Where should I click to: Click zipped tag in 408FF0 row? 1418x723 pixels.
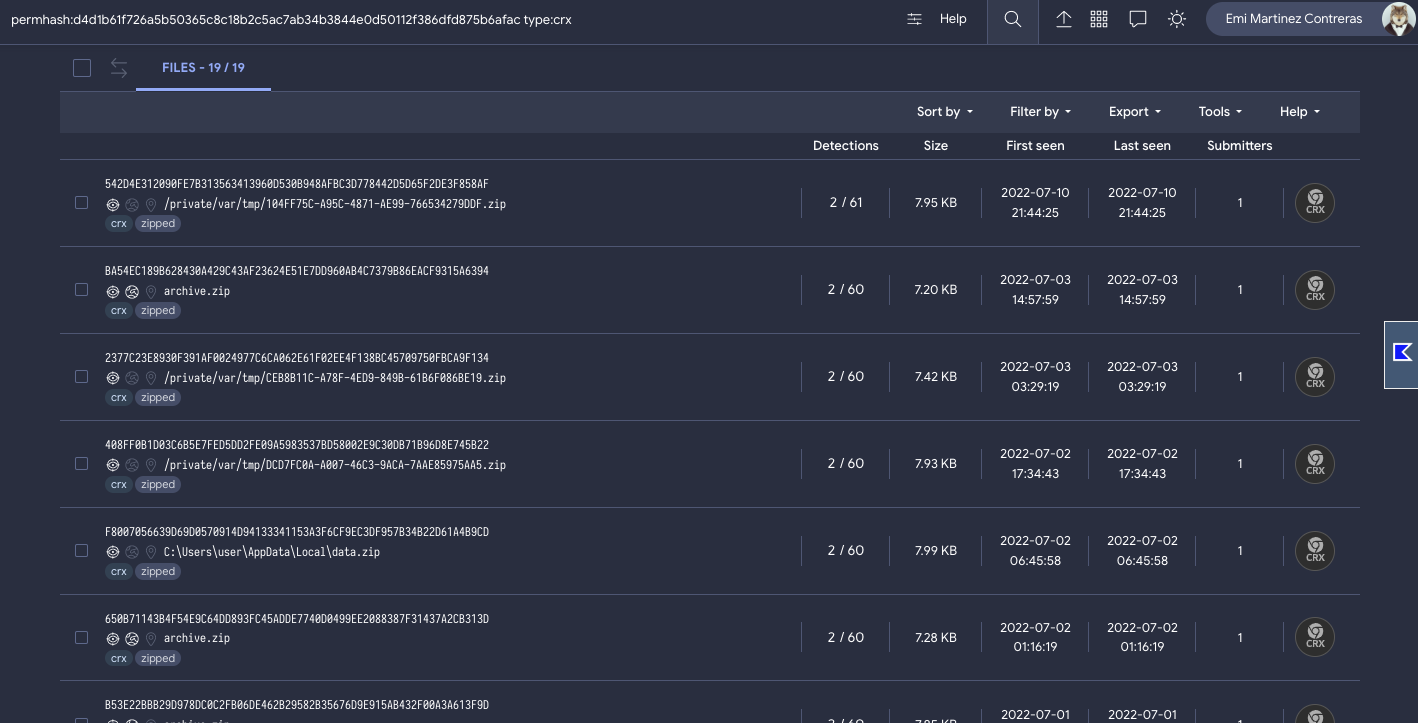[x=158, y=485]
